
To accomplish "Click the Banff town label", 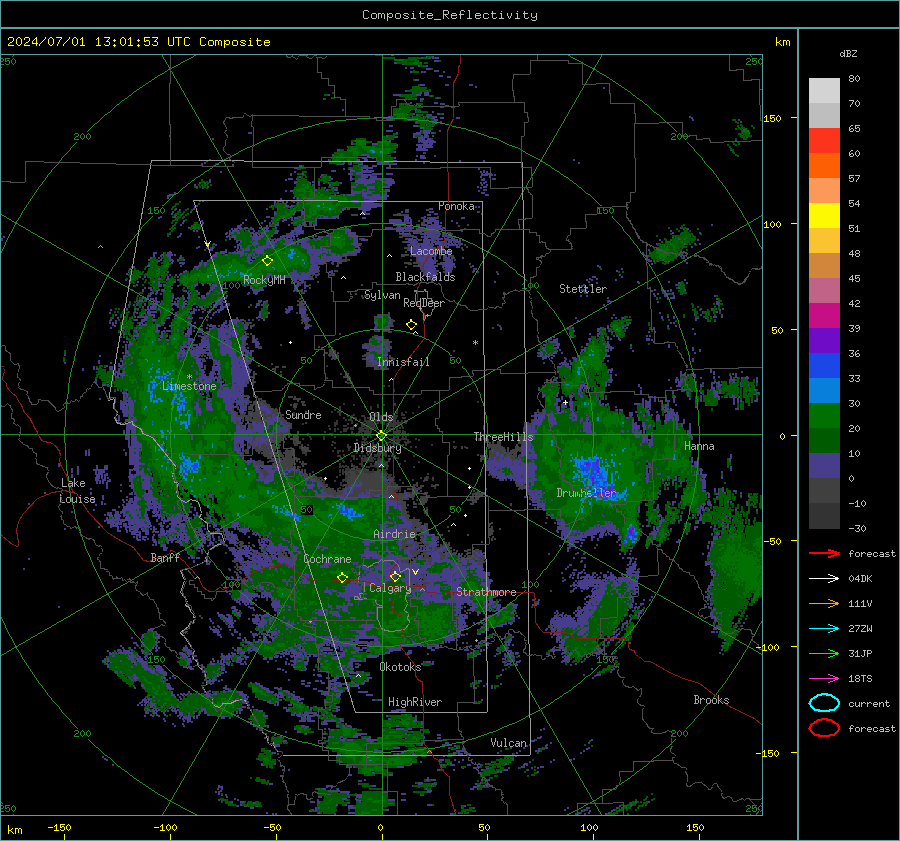I will (x=165, y=558).
